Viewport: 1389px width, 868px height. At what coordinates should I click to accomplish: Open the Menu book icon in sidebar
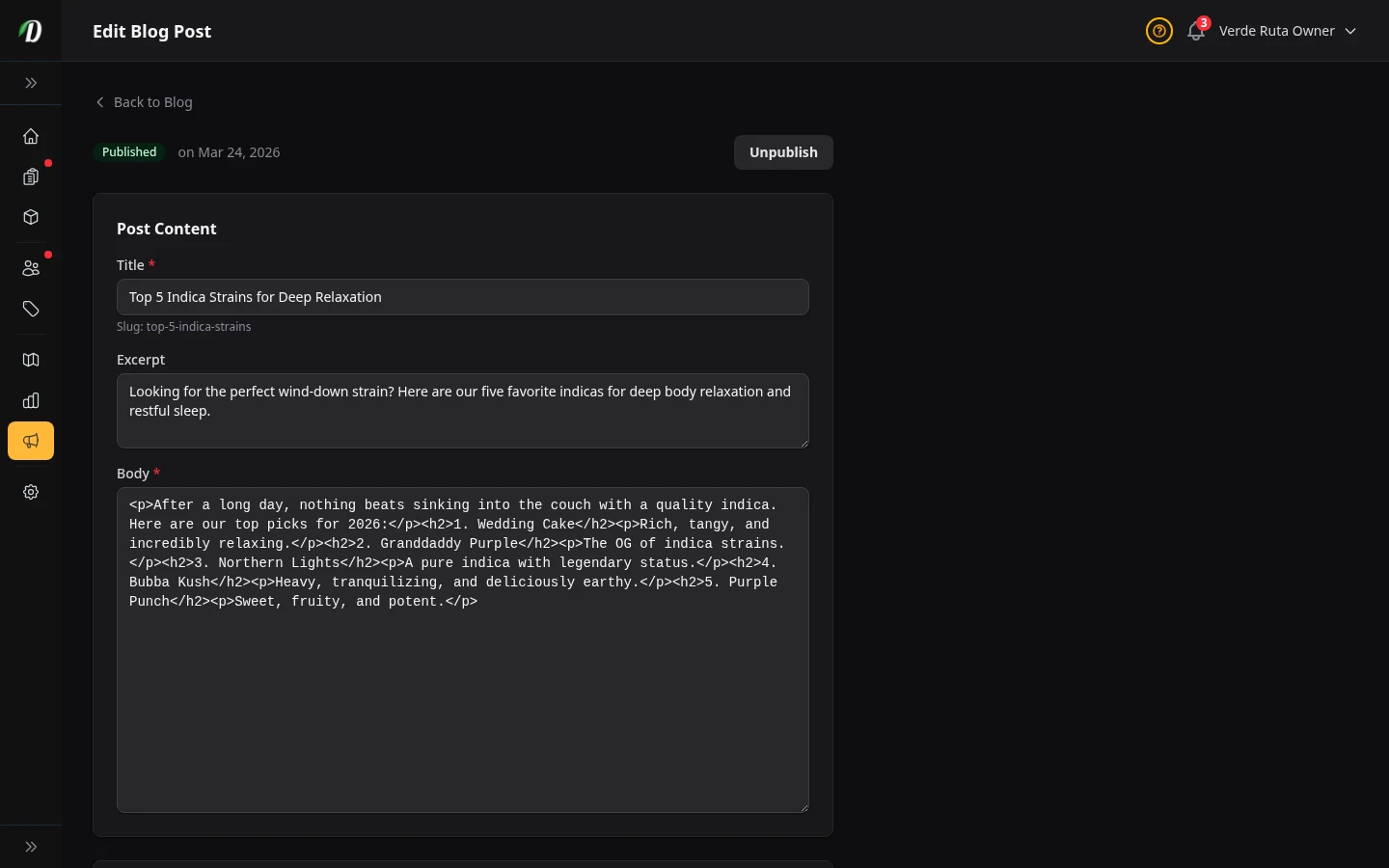31,360
